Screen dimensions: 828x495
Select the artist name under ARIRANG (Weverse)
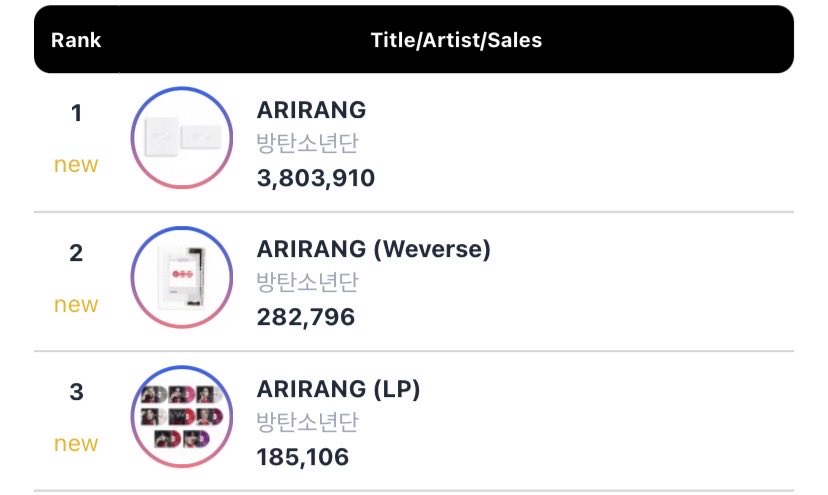(307, 283)
